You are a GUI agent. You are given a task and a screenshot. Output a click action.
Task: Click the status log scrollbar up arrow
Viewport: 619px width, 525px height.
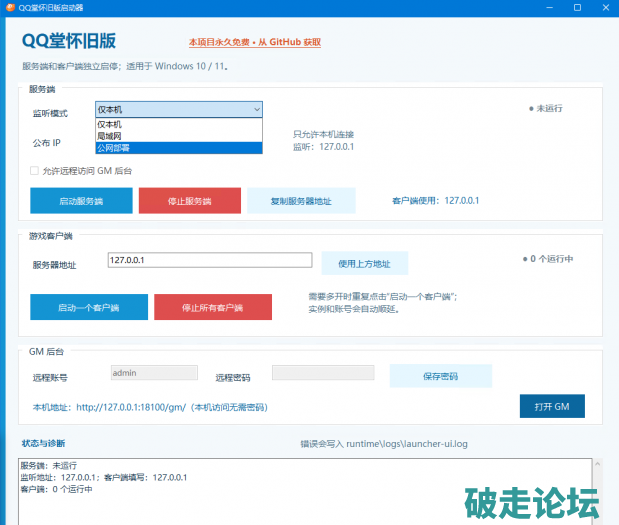[x=597, y=463]
